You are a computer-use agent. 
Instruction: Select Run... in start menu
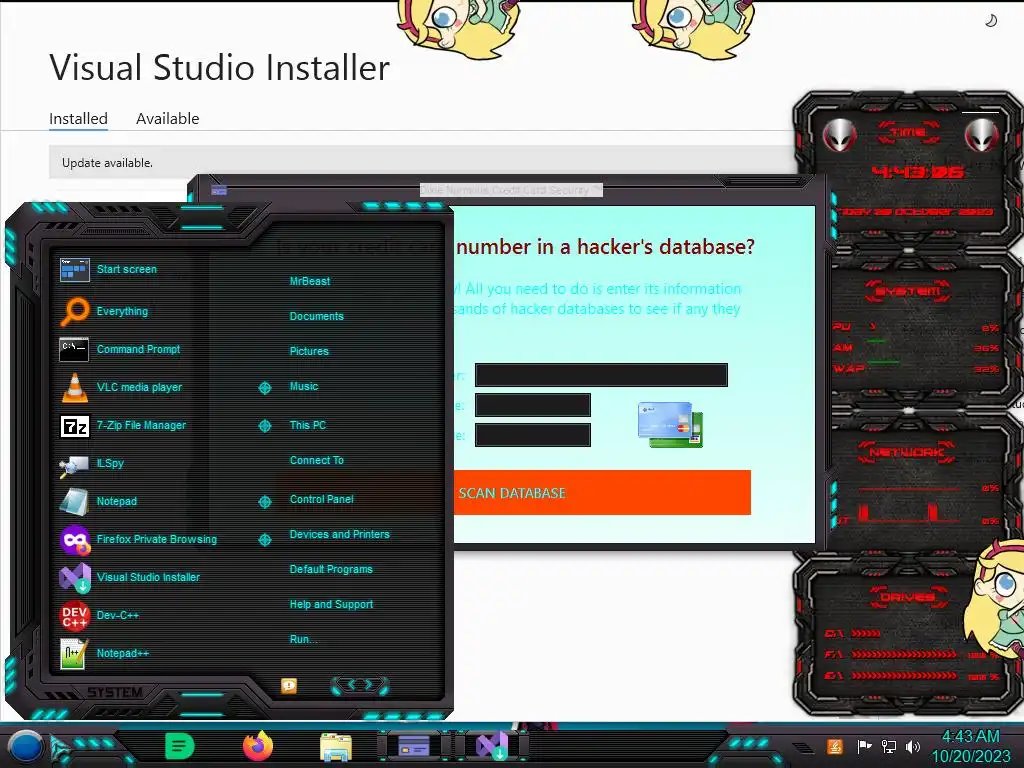(304, 639)
